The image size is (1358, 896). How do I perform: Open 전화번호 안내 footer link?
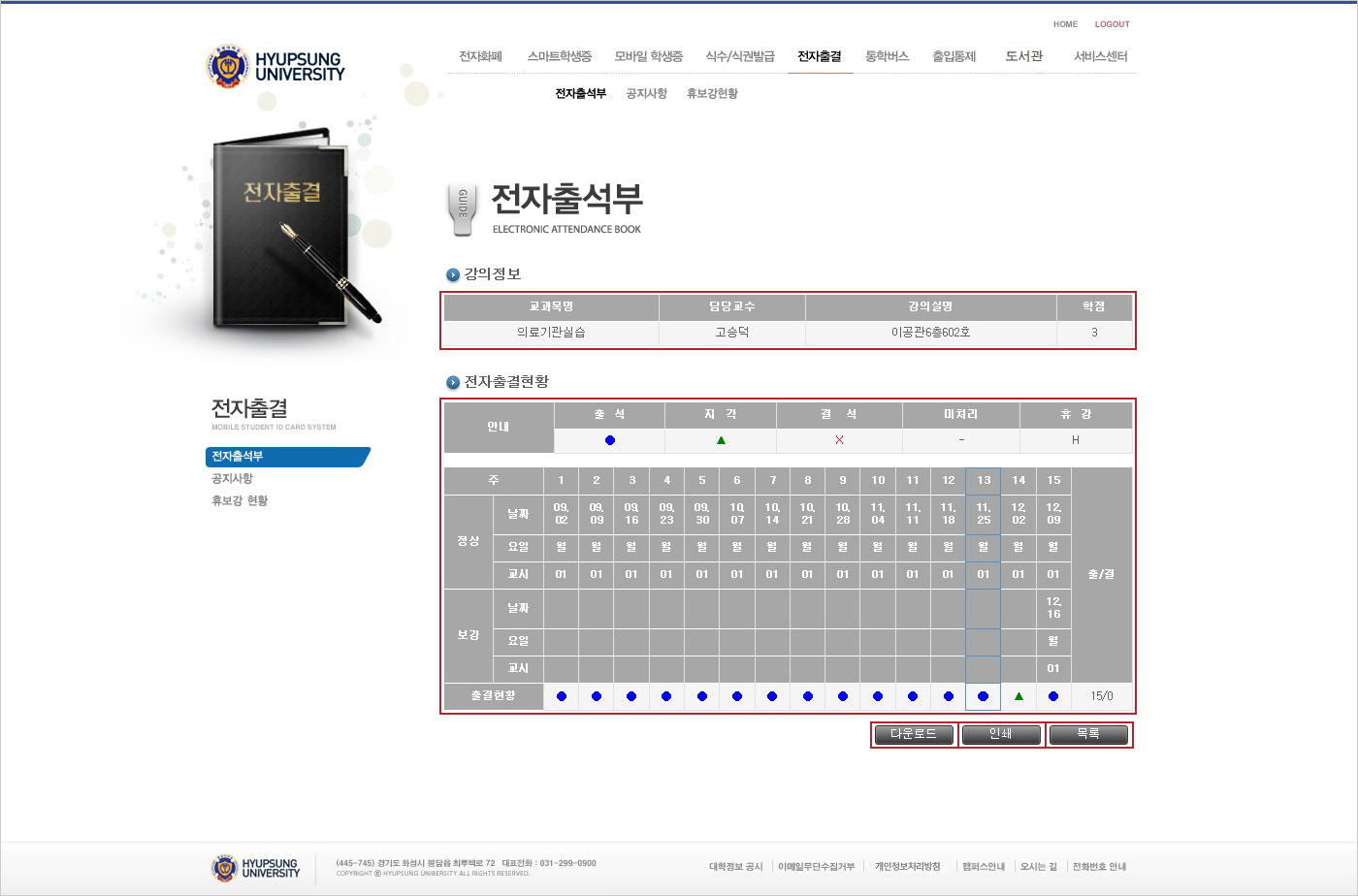(x=1099, y=867)
